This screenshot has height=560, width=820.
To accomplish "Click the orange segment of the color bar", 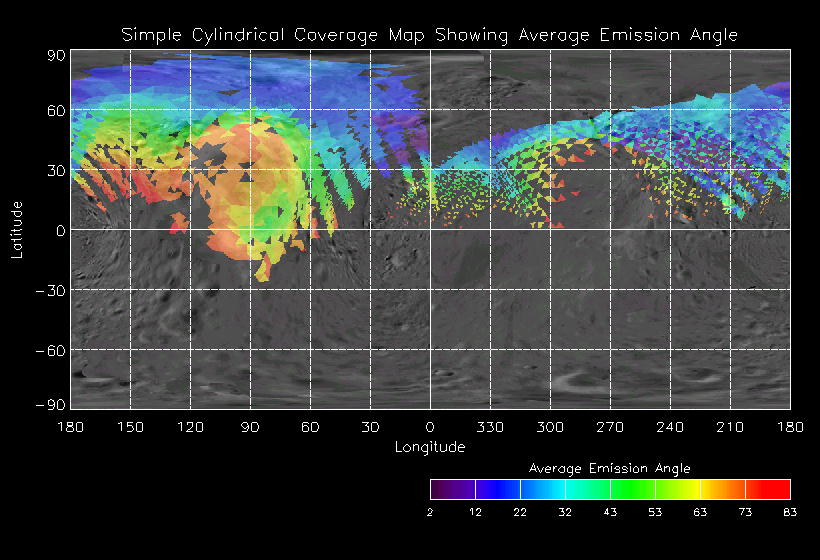I will [x=723, y=489].
